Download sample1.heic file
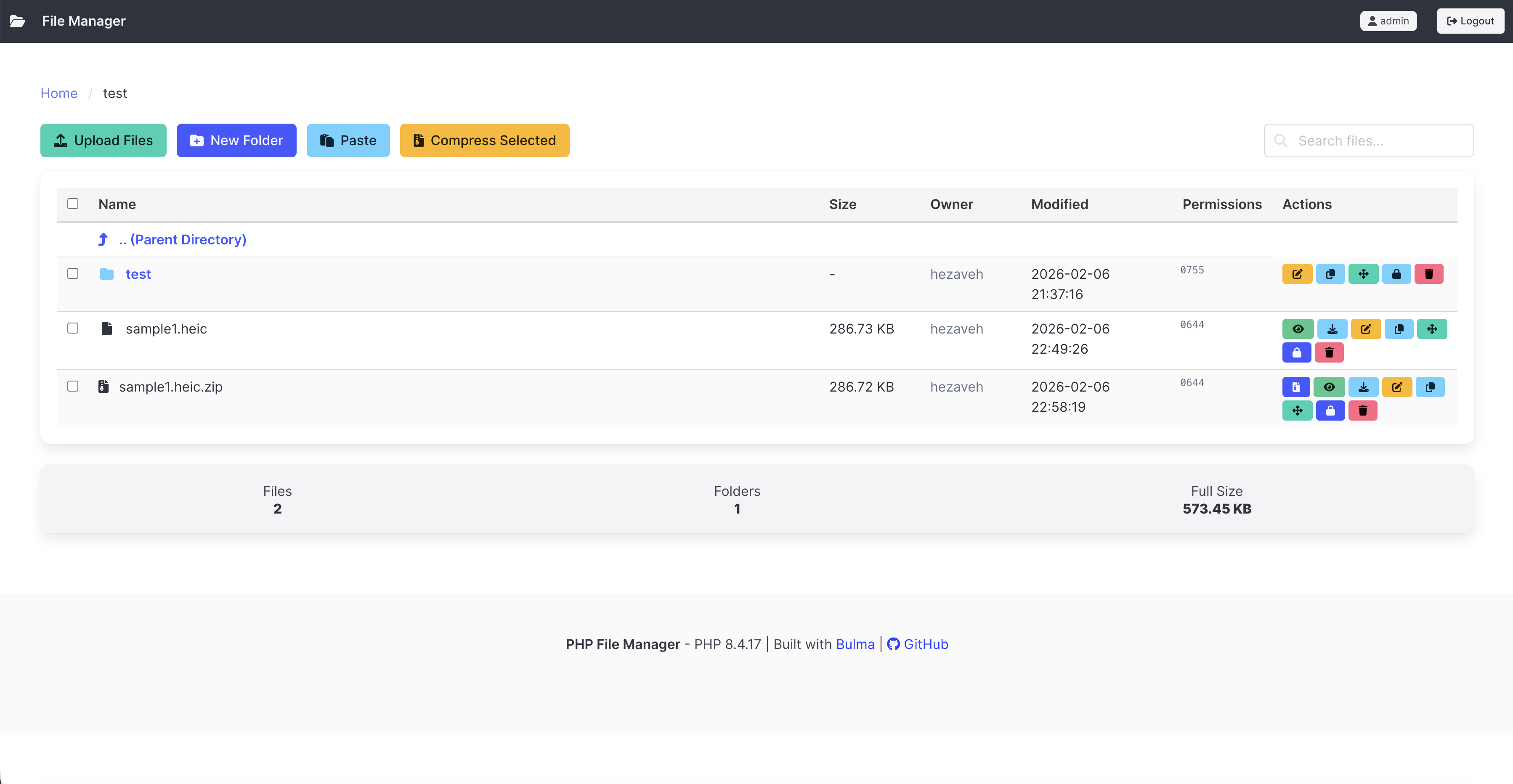The width and height of the screenshot is (1513, 784). pos(1333,328)
